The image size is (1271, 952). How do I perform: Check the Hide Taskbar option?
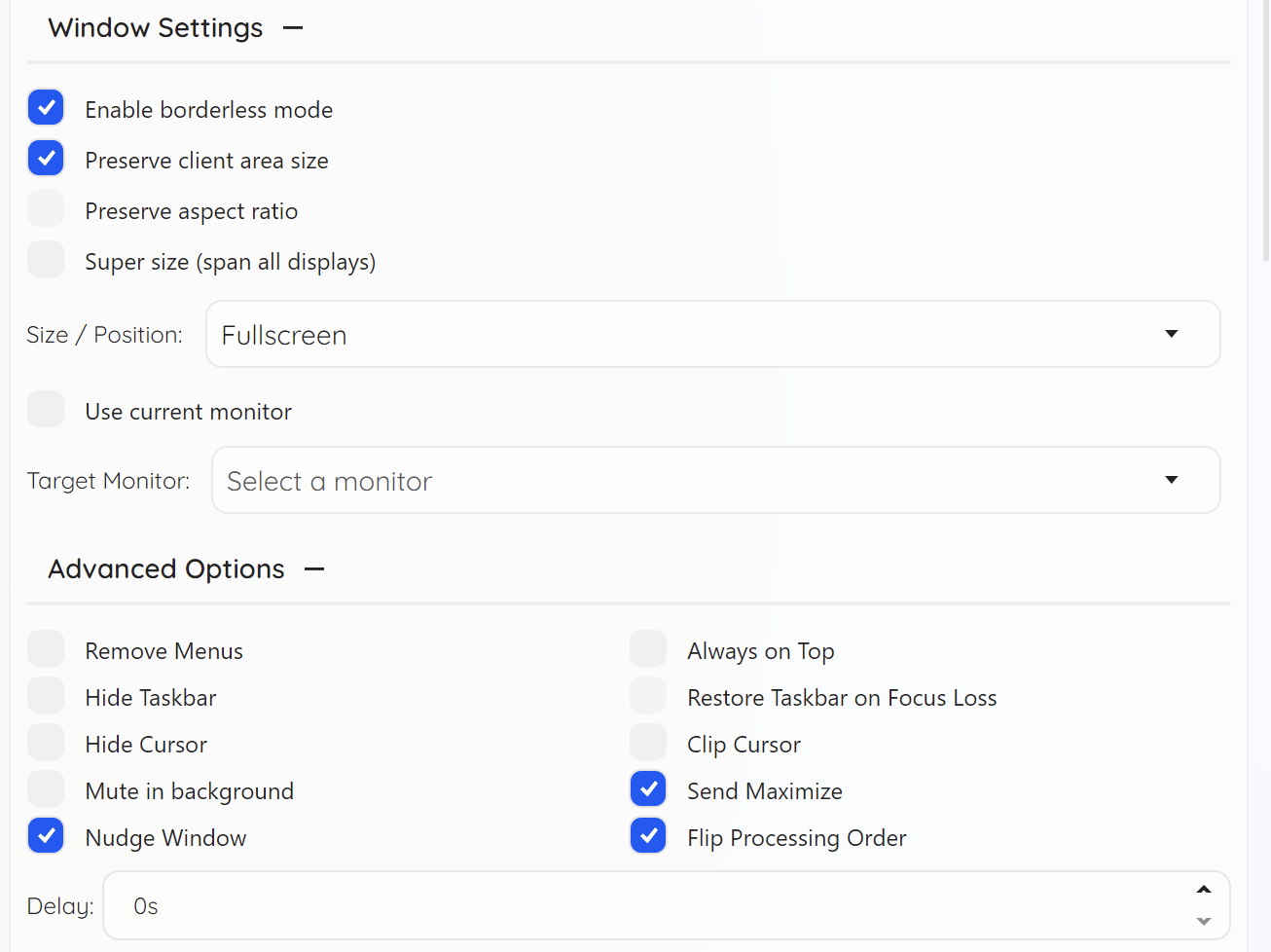coord(46,696)
